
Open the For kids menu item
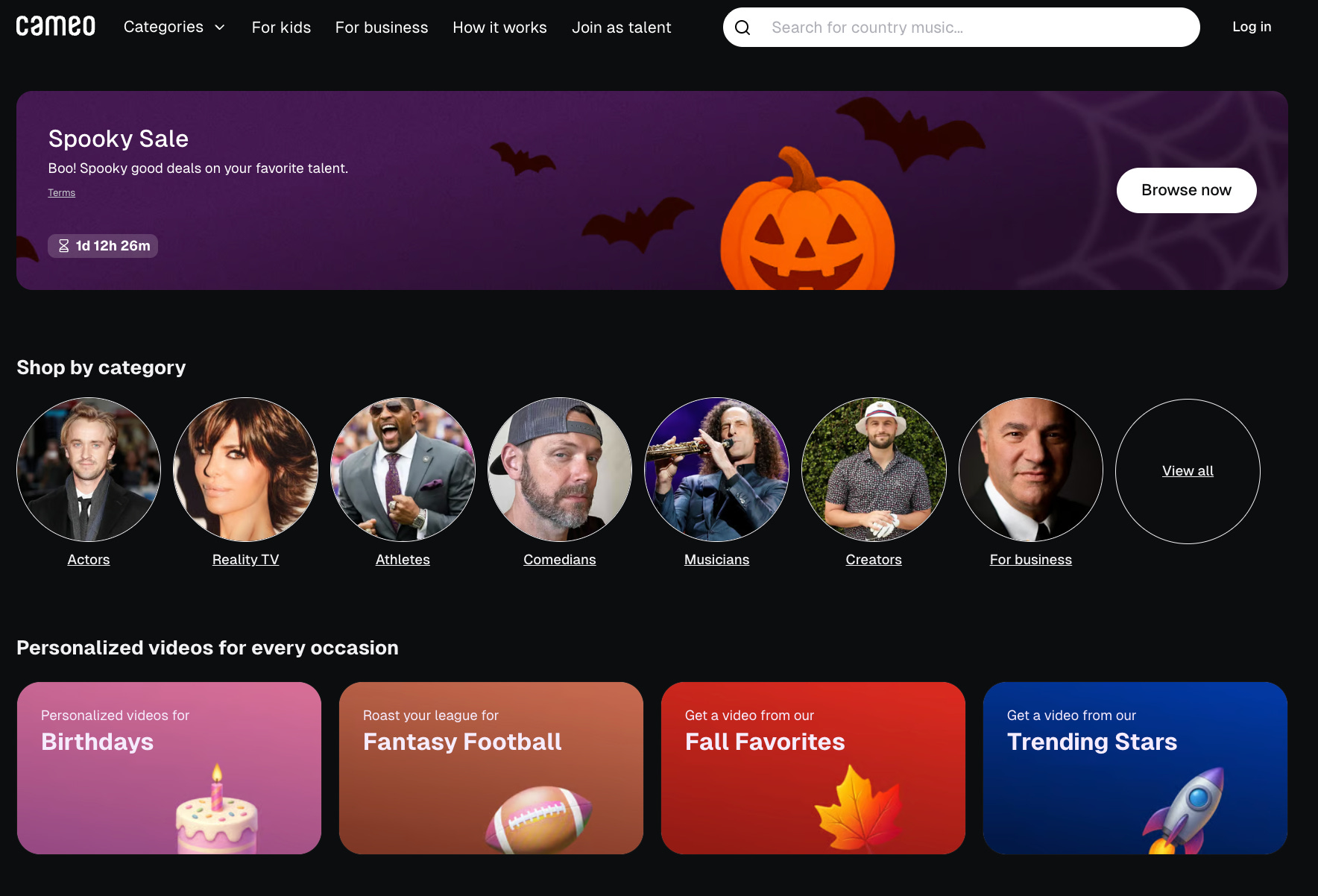point(281,28)
